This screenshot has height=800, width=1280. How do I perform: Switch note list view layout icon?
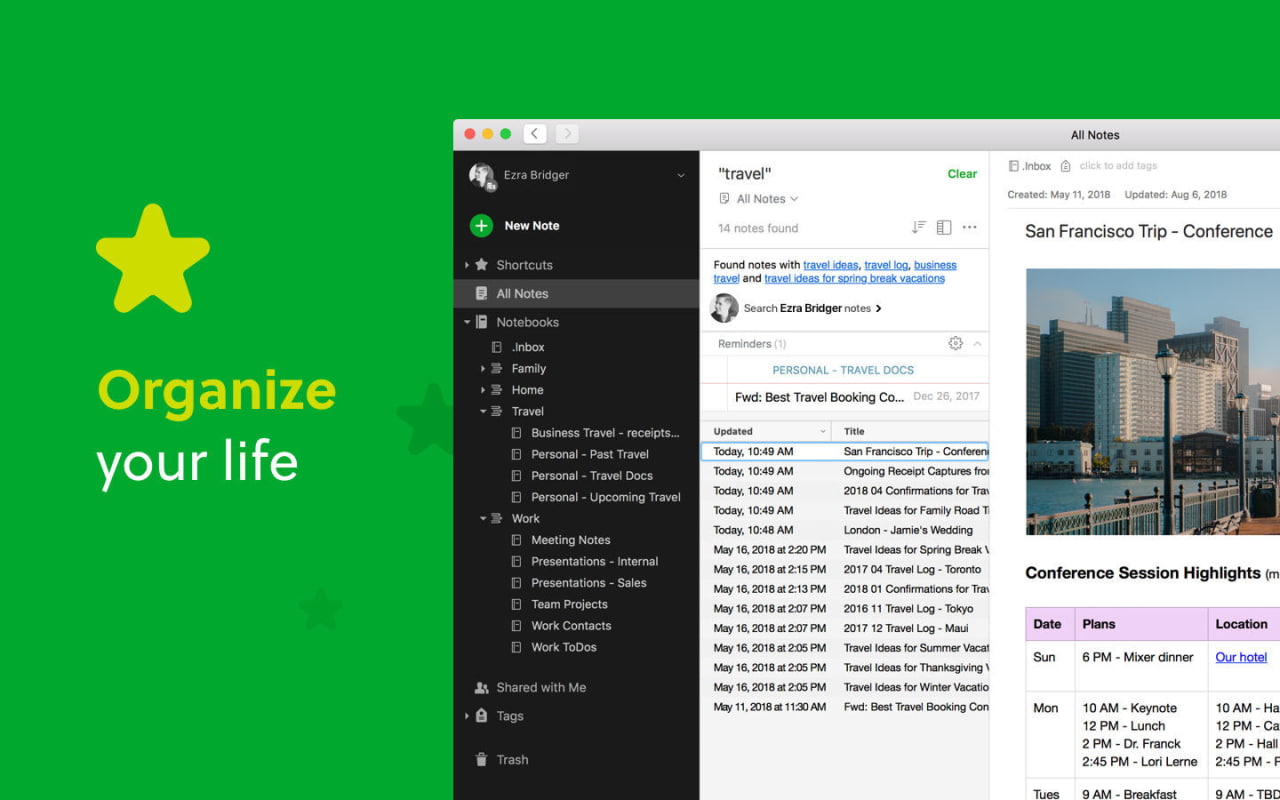click(943, 228)
